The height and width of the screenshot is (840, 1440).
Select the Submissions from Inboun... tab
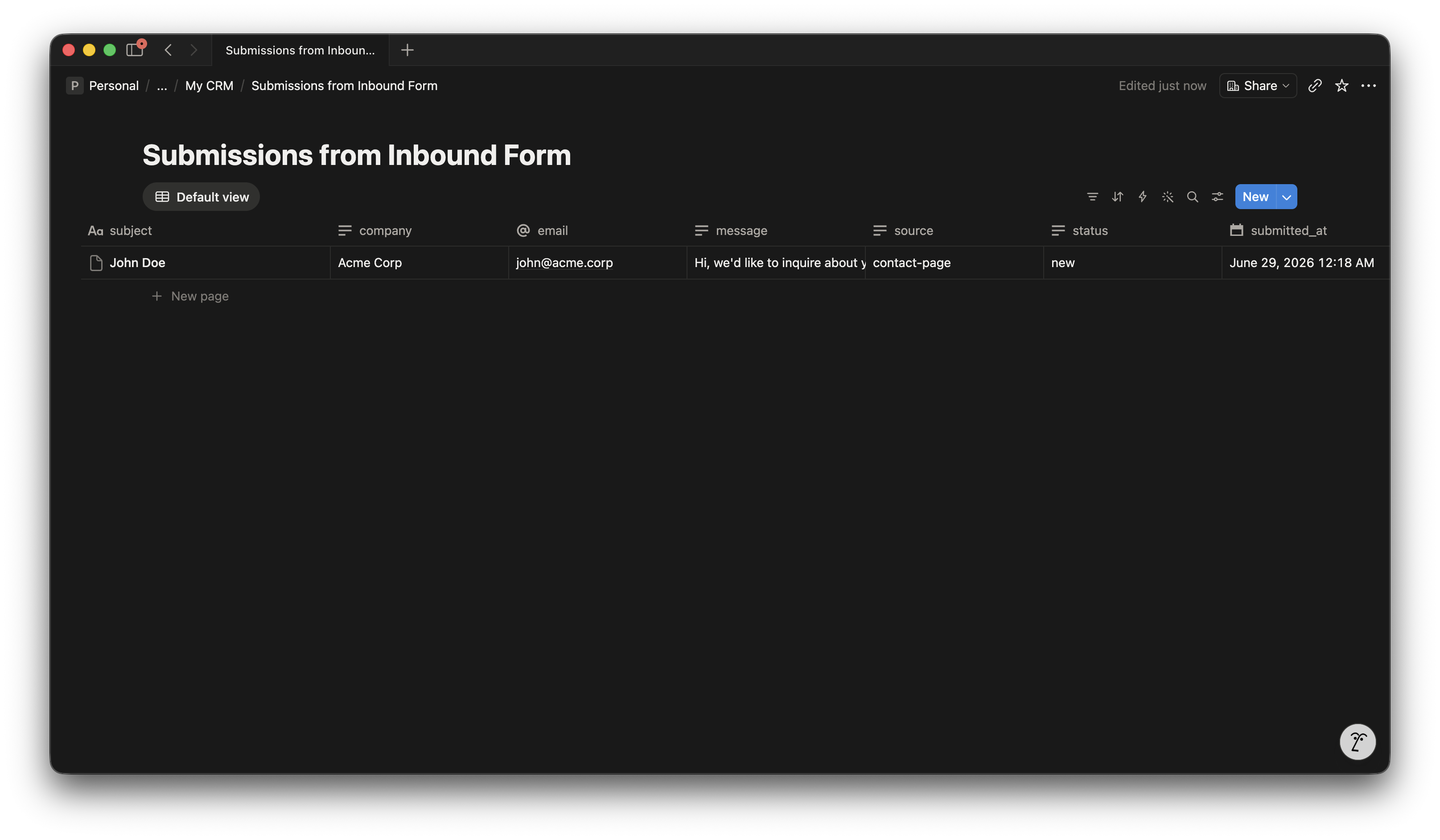pos(300,50)
